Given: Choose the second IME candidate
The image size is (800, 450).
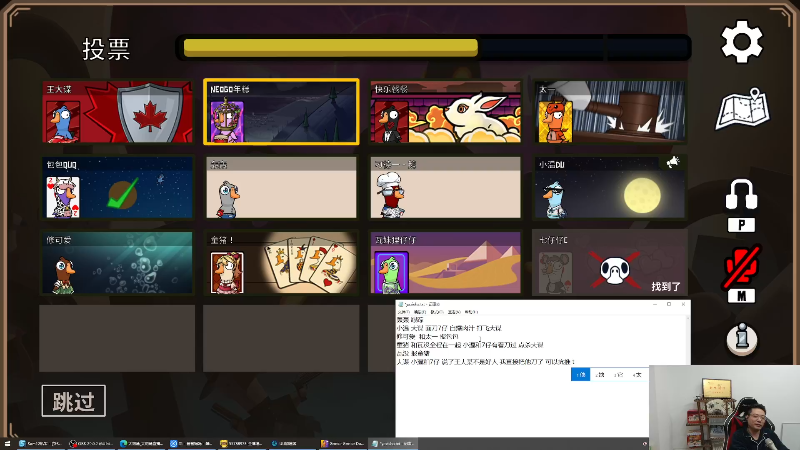Looking at the screenshot, I should [x=600, y=374].
